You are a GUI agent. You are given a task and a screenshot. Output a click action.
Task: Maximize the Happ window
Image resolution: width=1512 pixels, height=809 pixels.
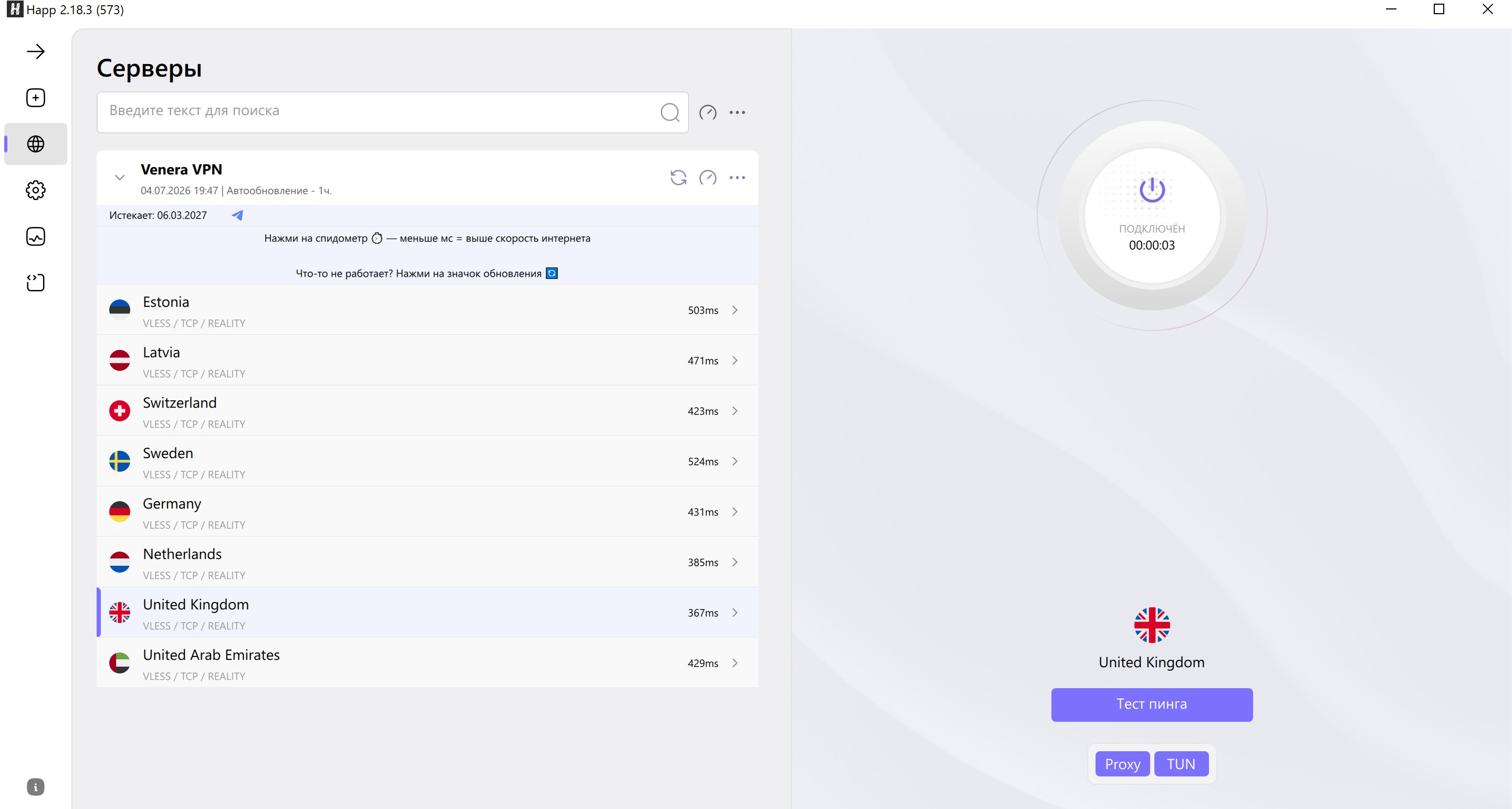click(x=1439, y=9)
